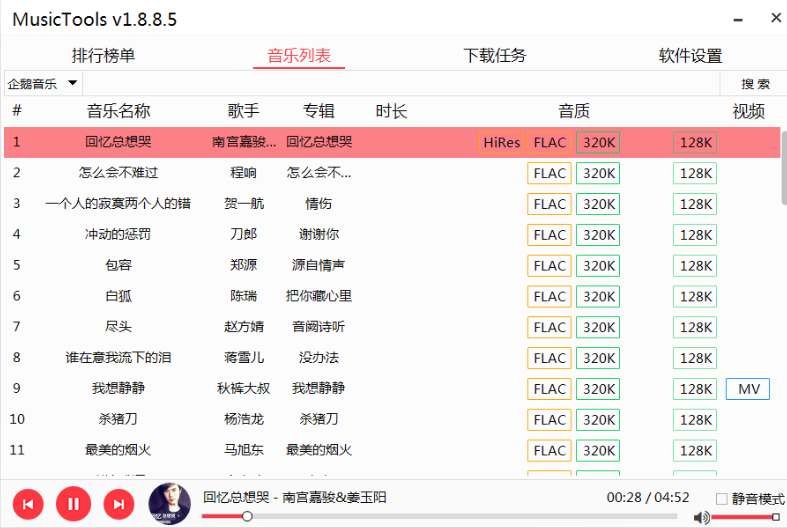The height and width of the screenshot is (528, 787).
Task: Pause the currently playing song
Action: (73, 504)
